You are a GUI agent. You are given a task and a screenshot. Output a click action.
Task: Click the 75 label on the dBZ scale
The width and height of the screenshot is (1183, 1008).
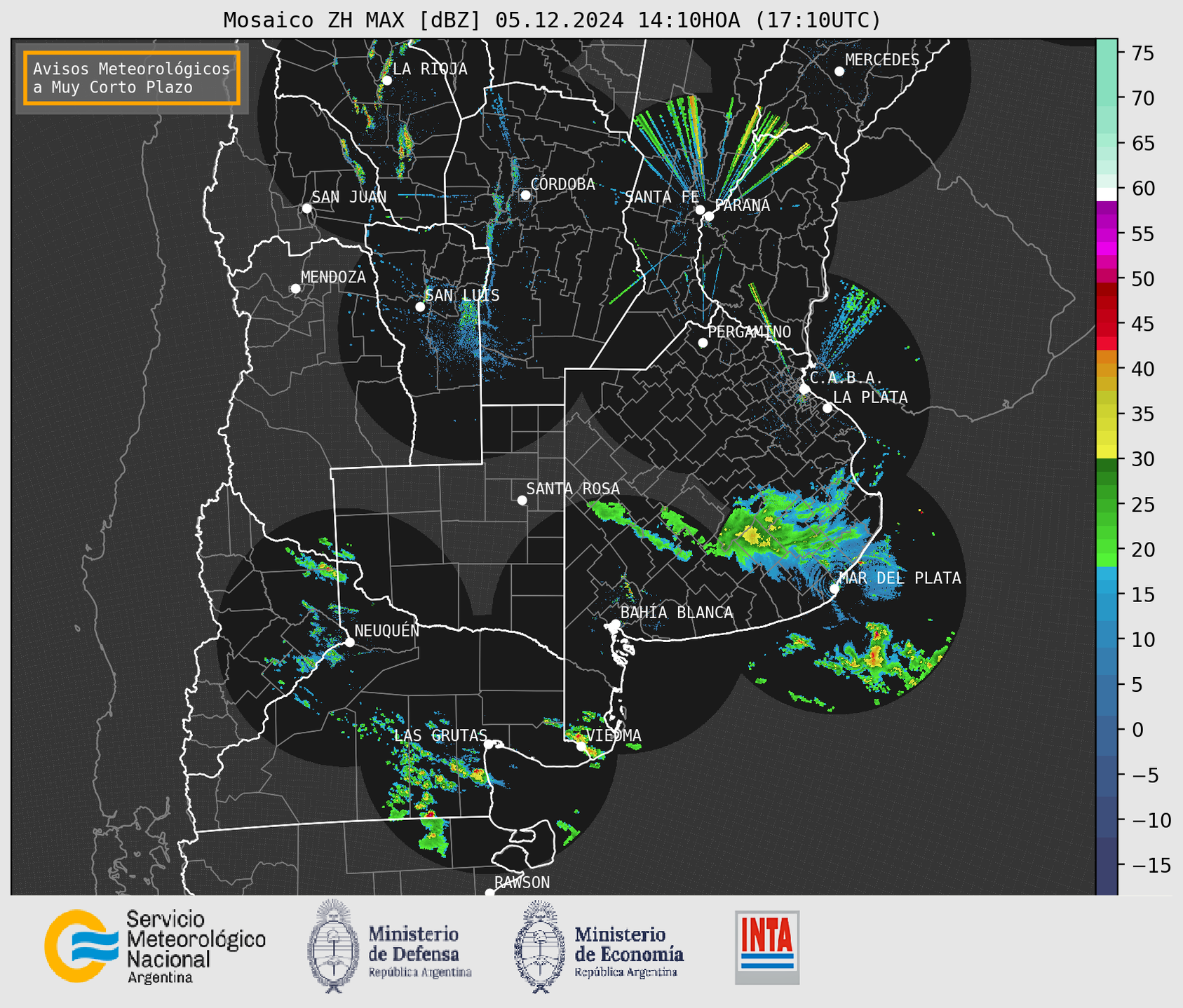pos(1142,53)
